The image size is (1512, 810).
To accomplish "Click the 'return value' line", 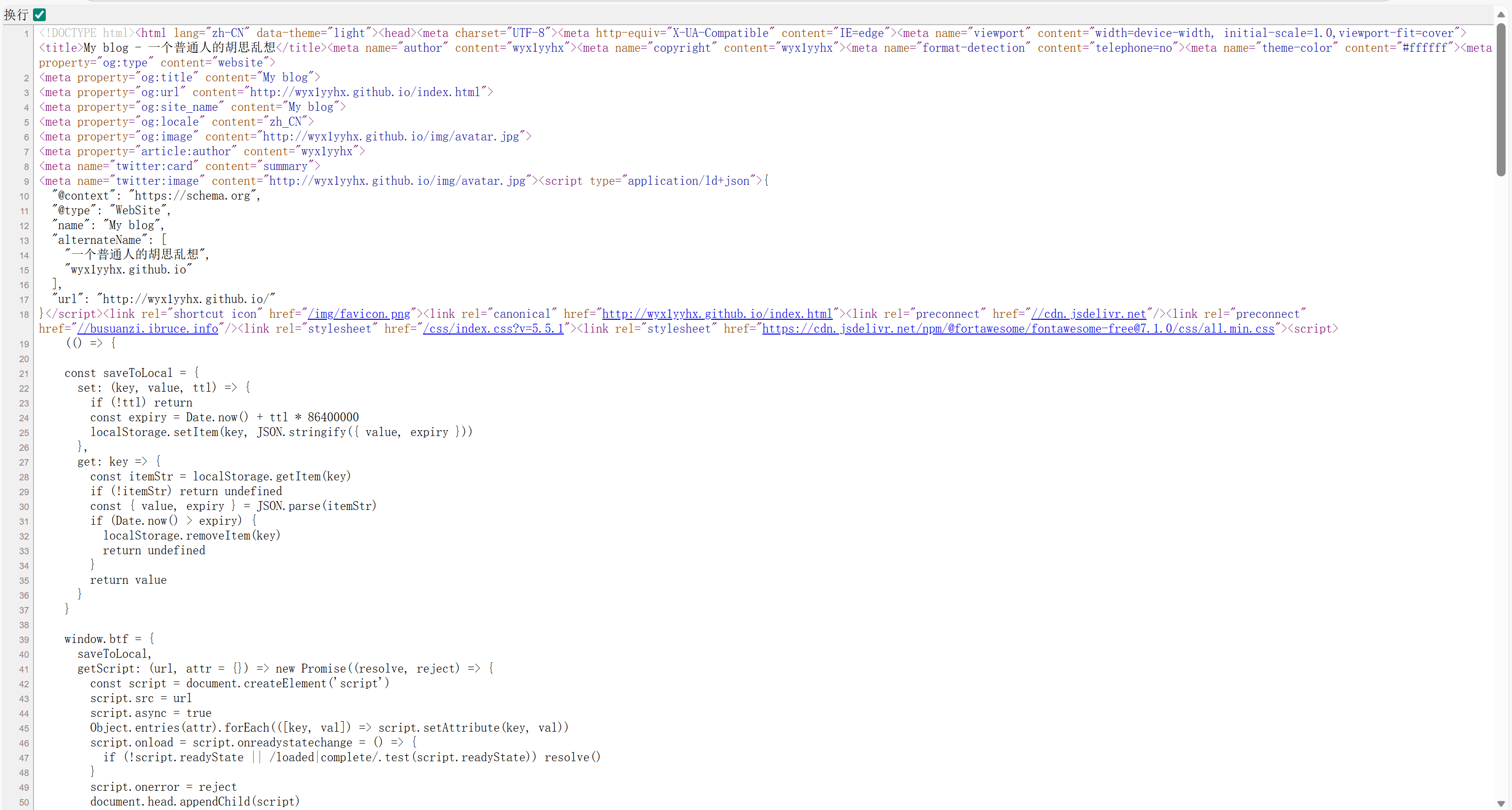I will (129, 580).
